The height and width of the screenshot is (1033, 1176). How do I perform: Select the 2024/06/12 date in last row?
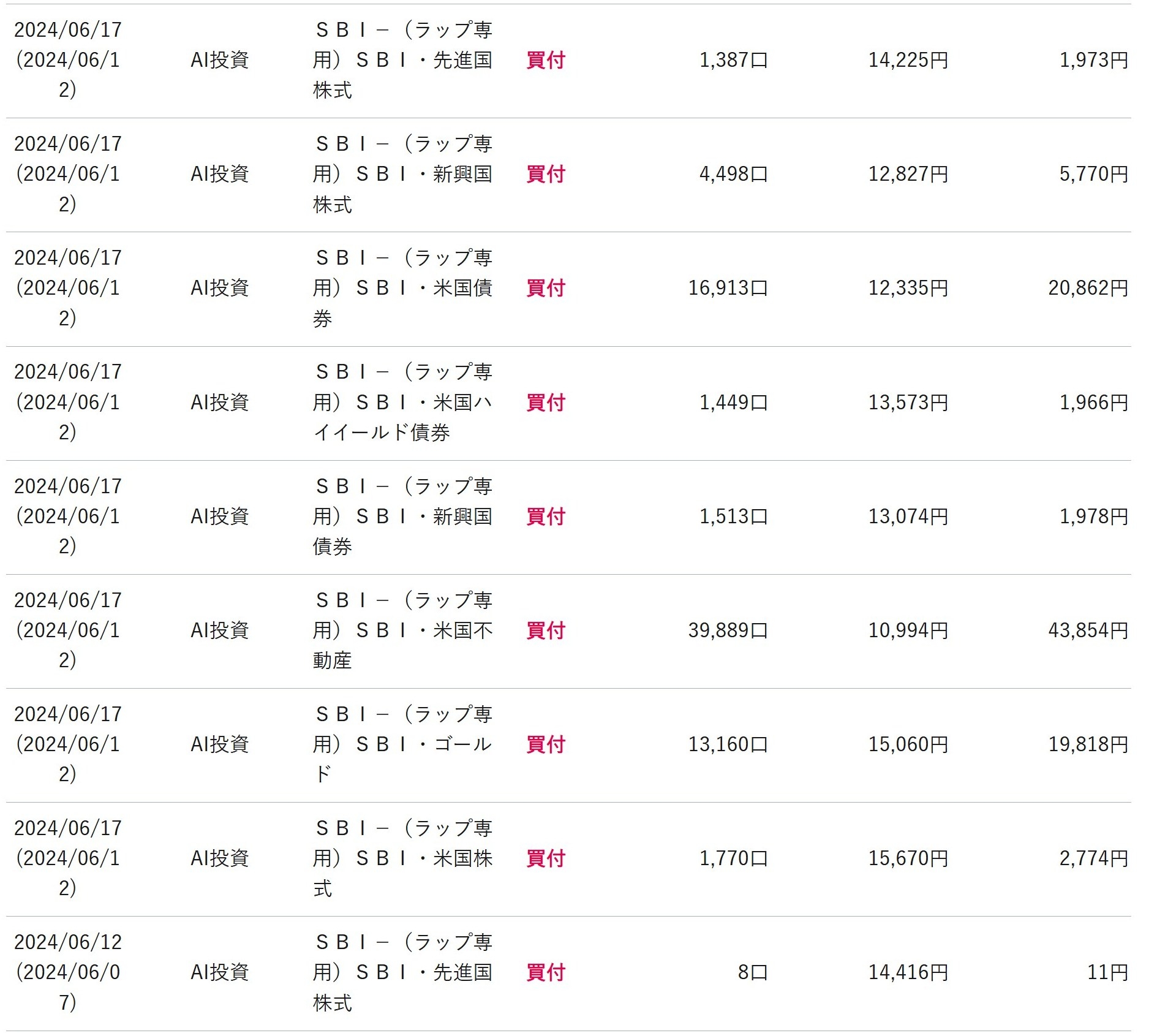(68, 942)
